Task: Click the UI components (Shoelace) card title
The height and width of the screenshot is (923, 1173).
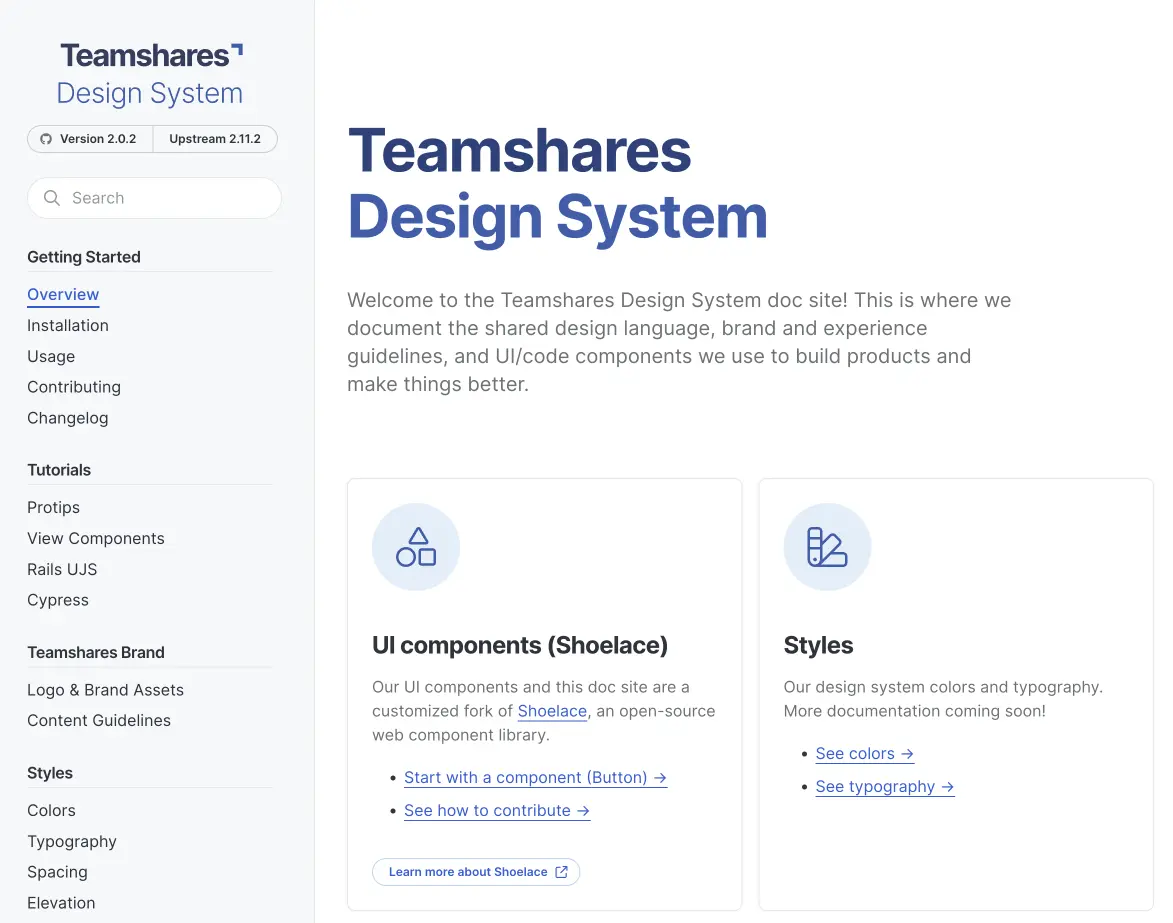Action: click(520, 646)
